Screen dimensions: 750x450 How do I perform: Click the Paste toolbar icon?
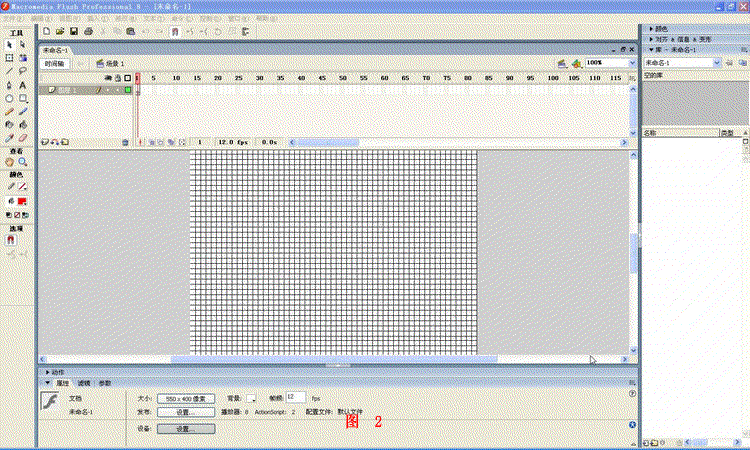tap(130, 32)
